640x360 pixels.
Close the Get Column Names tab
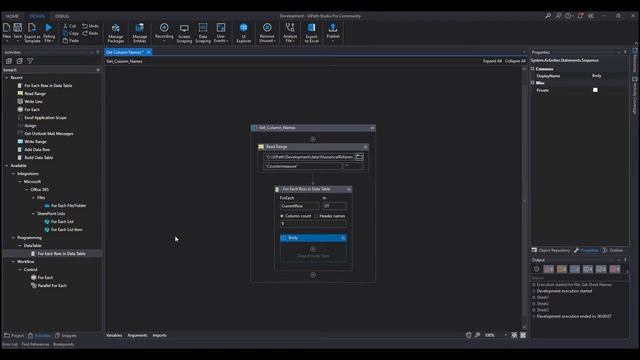[149, 52]
